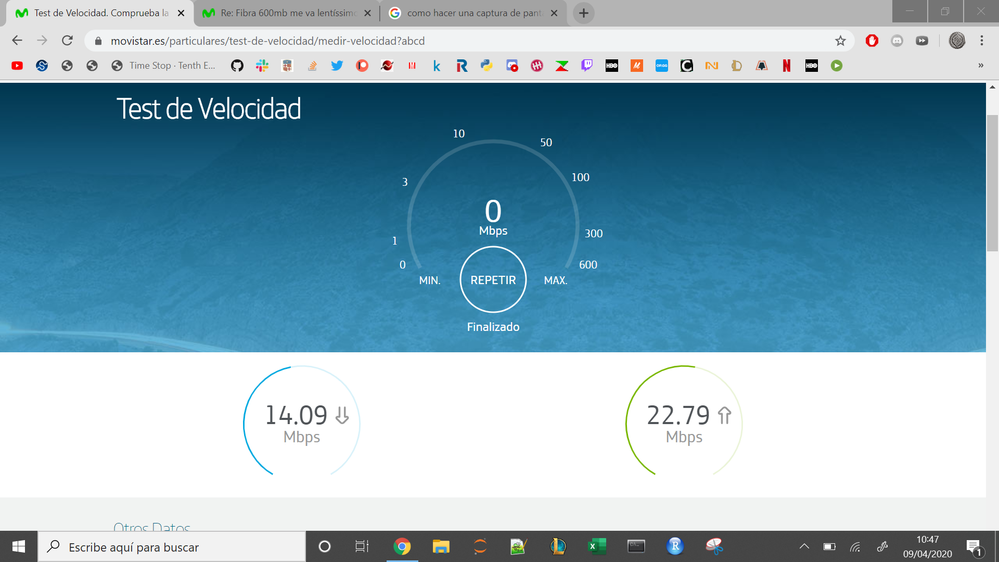This screenshot has width=999, height=562.
Task: Open the green play-button bookmark
Action: click(837, 66)
